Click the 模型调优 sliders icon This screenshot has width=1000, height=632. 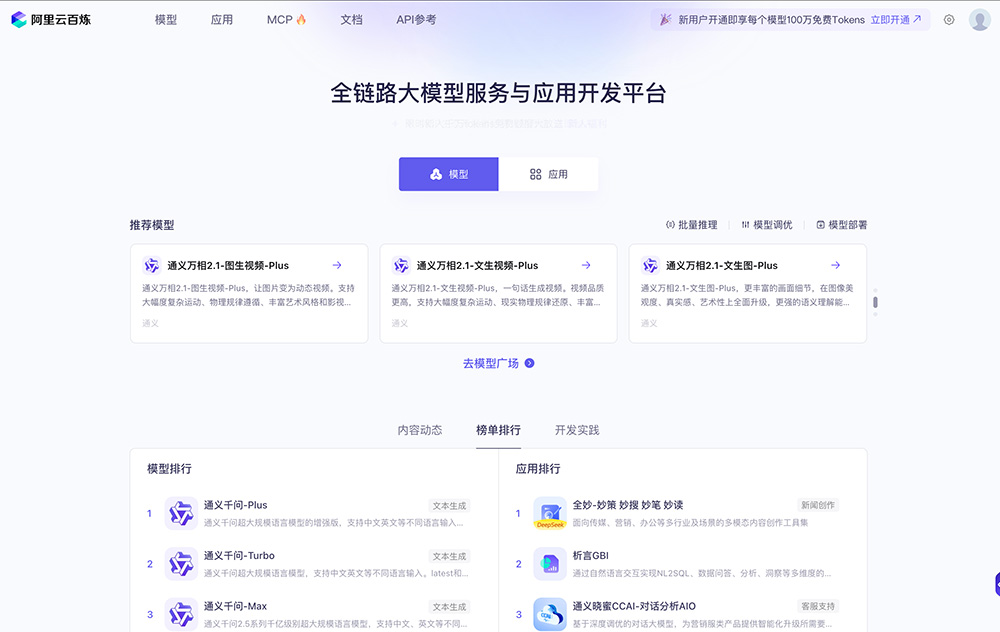click(x=745, y=224)
